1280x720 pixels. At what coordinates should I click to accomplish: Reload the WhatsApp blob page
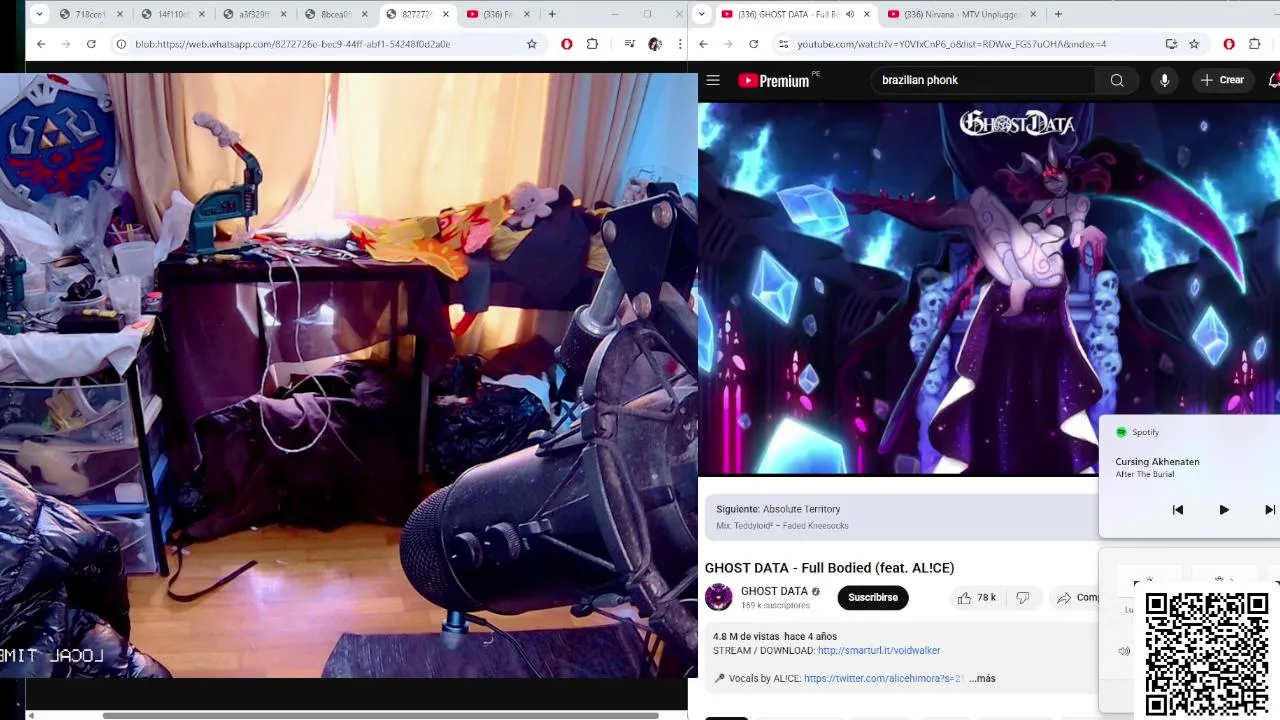click(91, 44)
